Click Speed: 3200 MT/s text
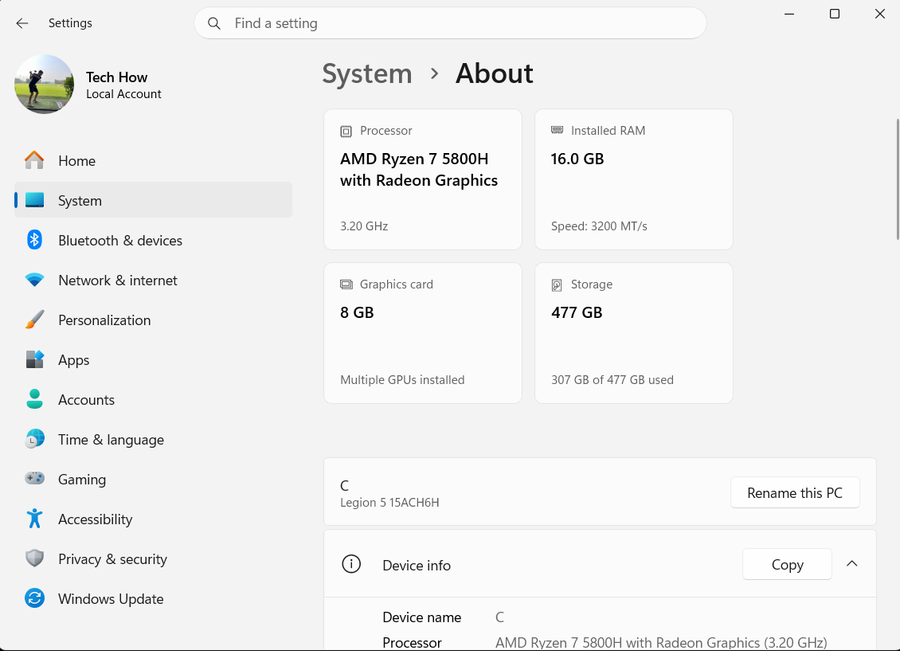Viewport: 900px width, 651px height. 599,226
